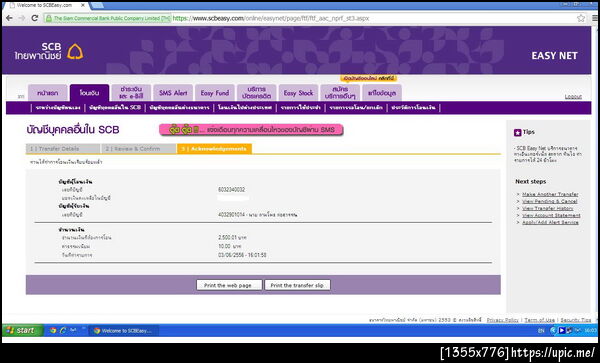This screenshot has height=363, width=600.
Task: Click the Security Tips footer link
Action: (576, 320)
